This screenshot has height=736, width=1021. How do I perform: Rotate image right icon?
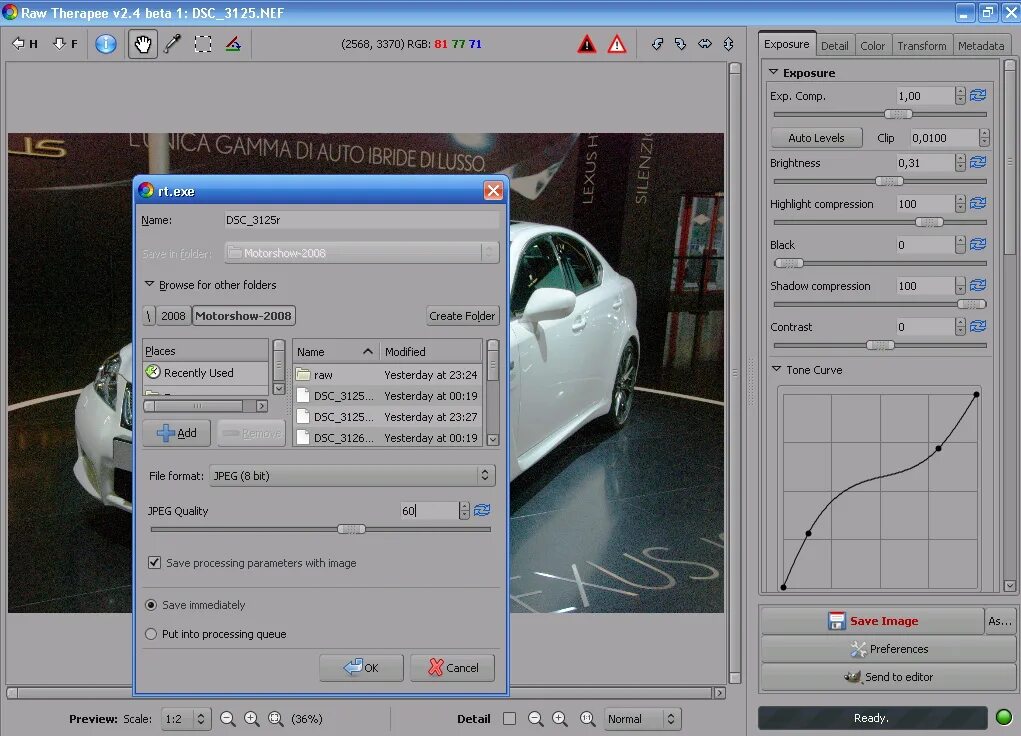pos(681,44)
